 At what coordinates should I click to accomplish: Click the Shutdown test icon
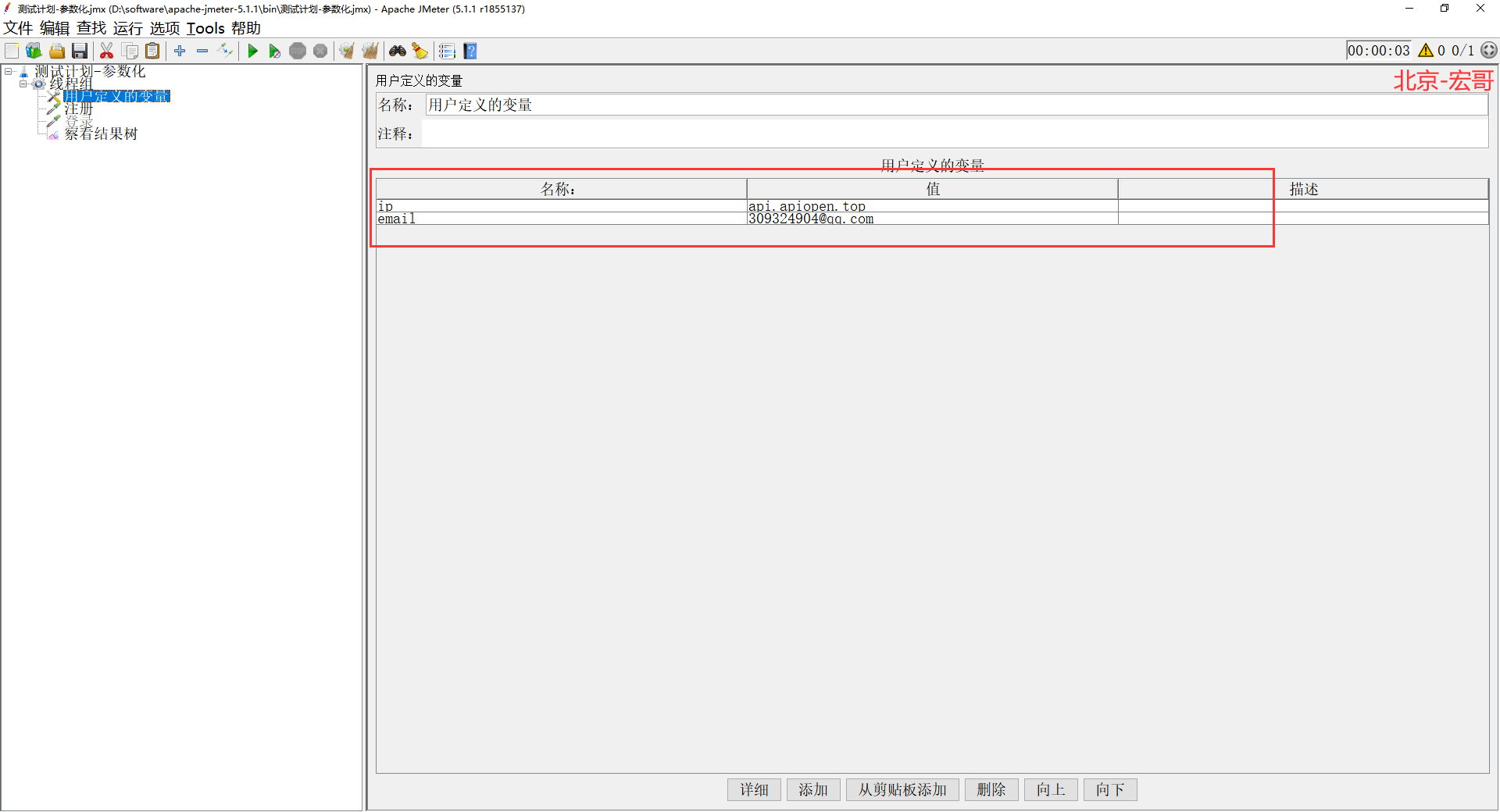320,51
